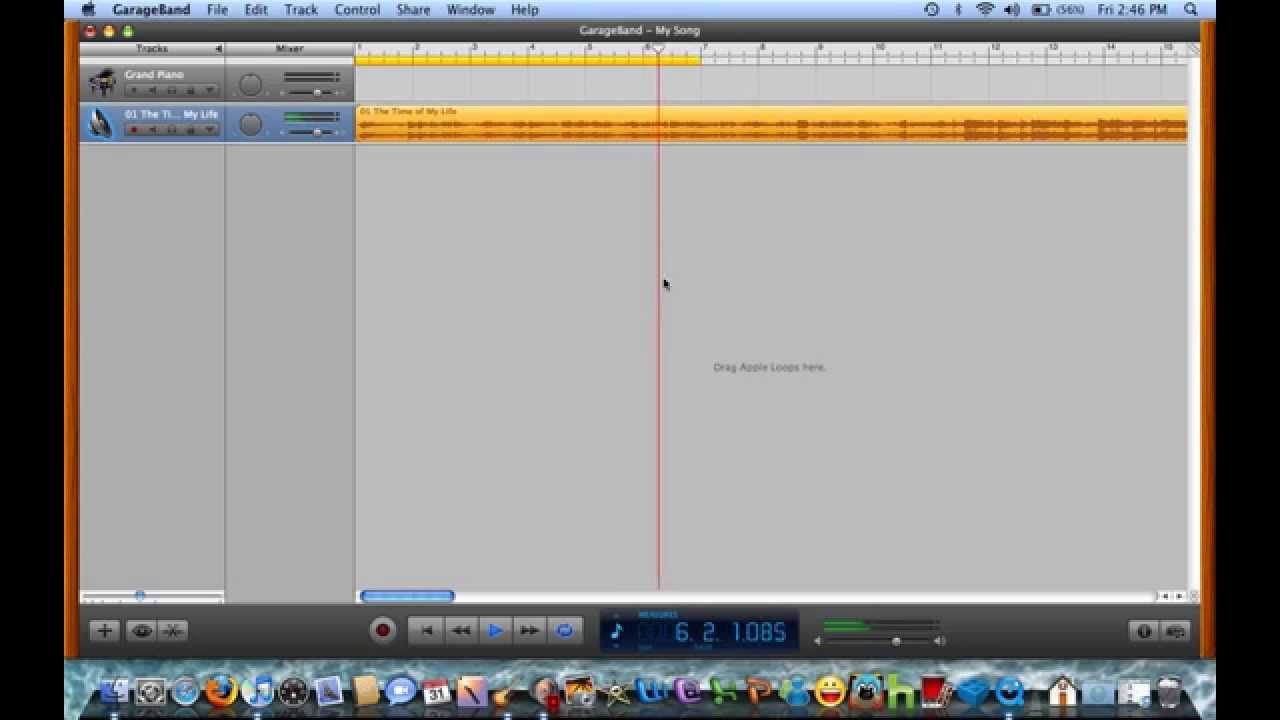Open Spotlight search
Image resolution: width=1280 pixels, height=720 pixels.
click(x=1190, y=10)
